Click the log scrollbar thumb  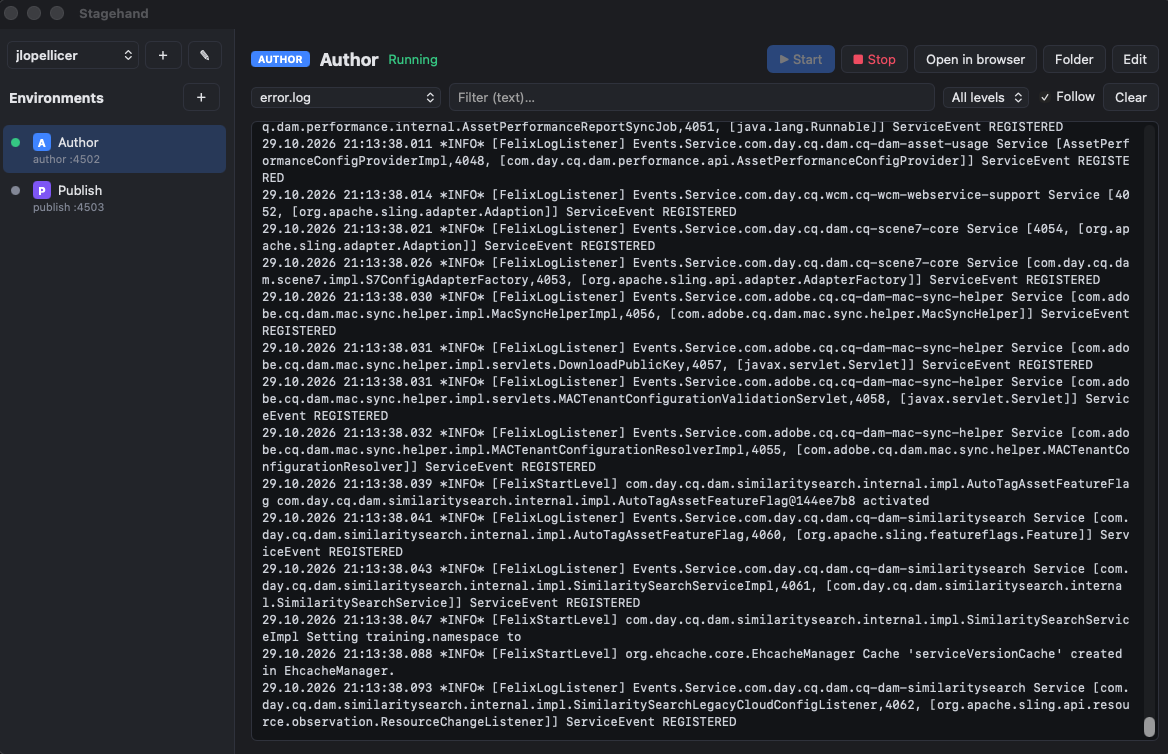(x=1149, y=727)
